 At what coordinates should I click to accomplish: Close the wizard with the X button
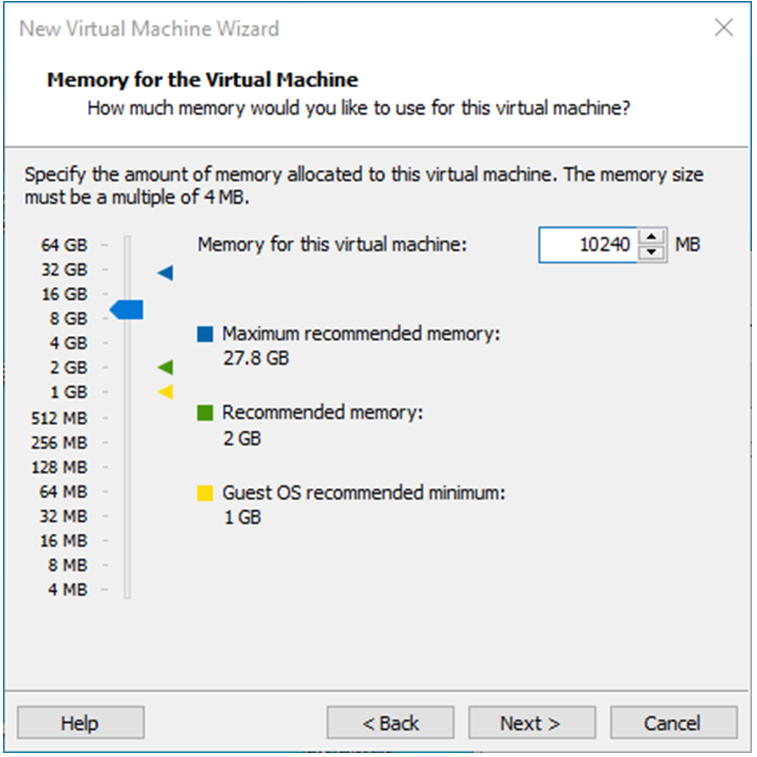click(724, 28)
